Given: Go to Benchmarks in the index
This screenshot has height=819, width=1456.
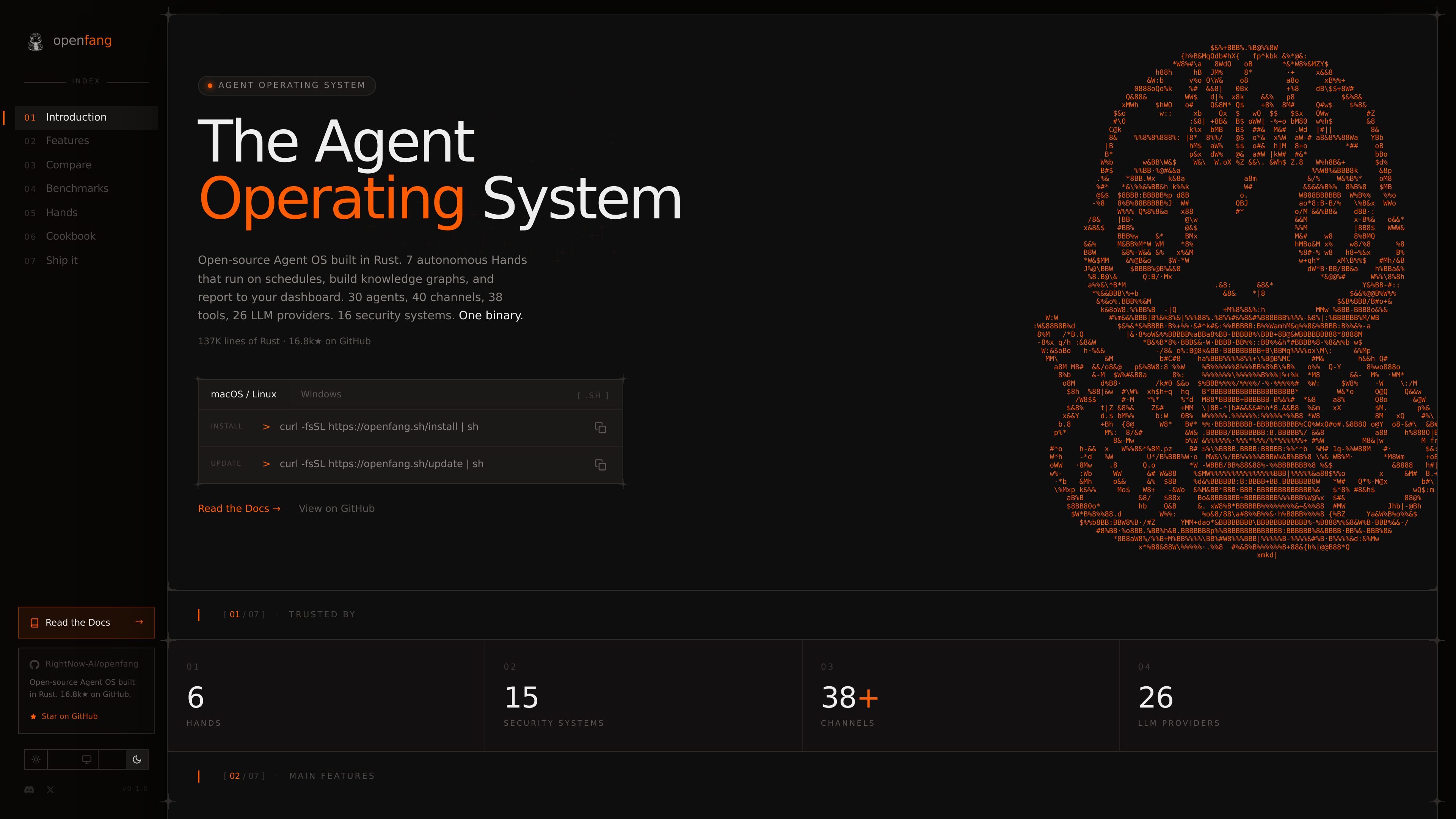Looking at the screenshot, I should (x=86, y=188).
